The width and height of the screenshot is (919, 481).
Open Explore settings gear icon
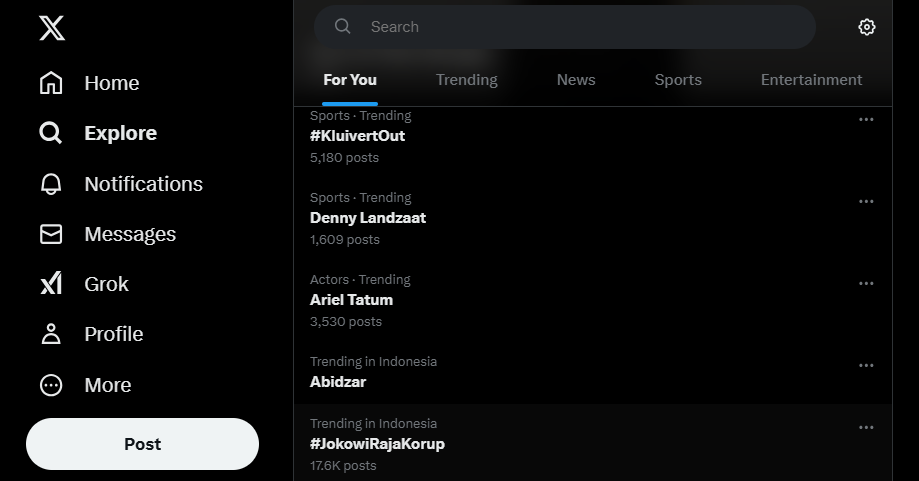(x=867, y=27)
